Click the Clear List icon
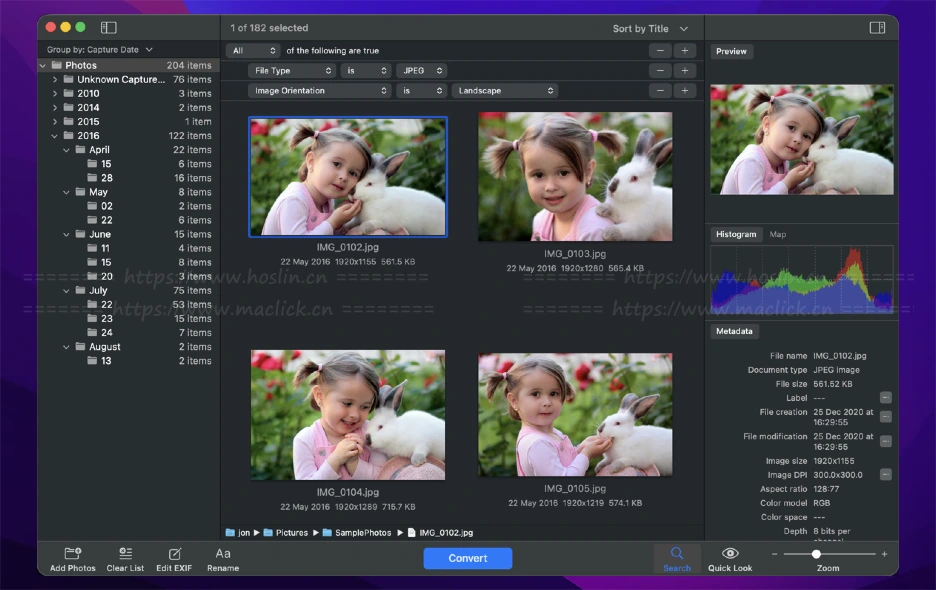 click(125, 554)
